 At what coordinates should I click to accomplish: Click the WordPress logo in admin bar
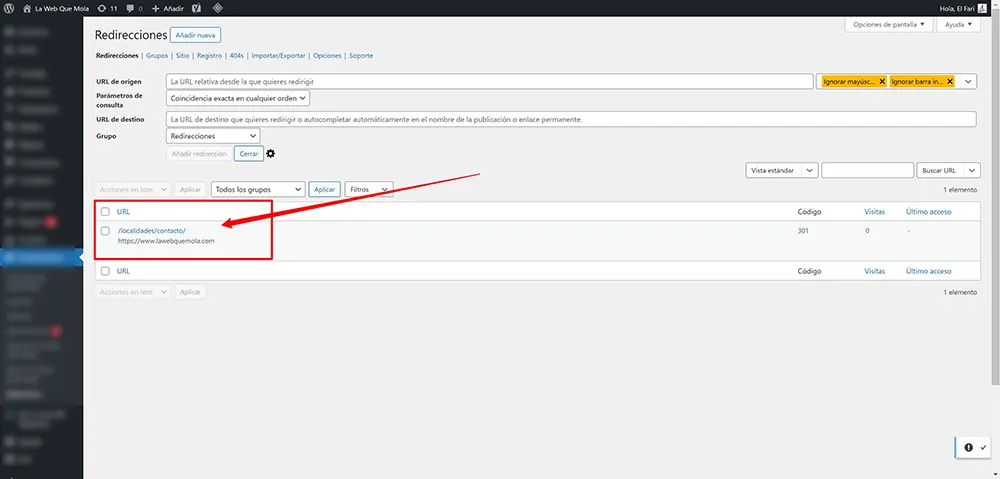coord(9,8)
